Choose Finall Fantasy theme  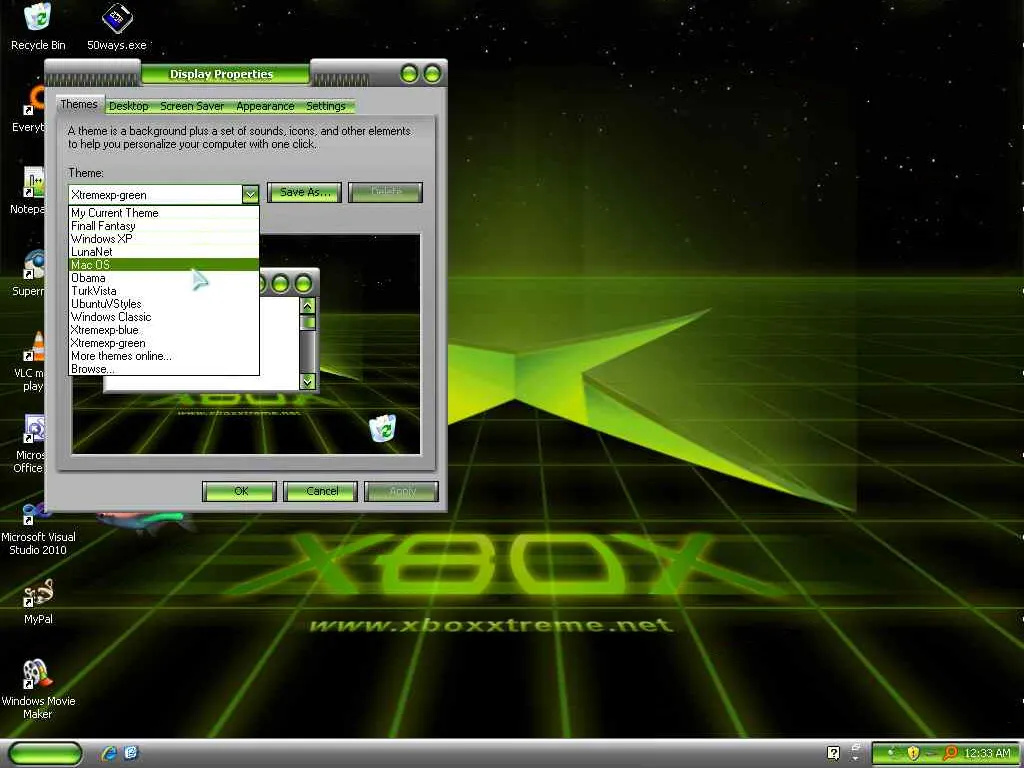(164, 226)
